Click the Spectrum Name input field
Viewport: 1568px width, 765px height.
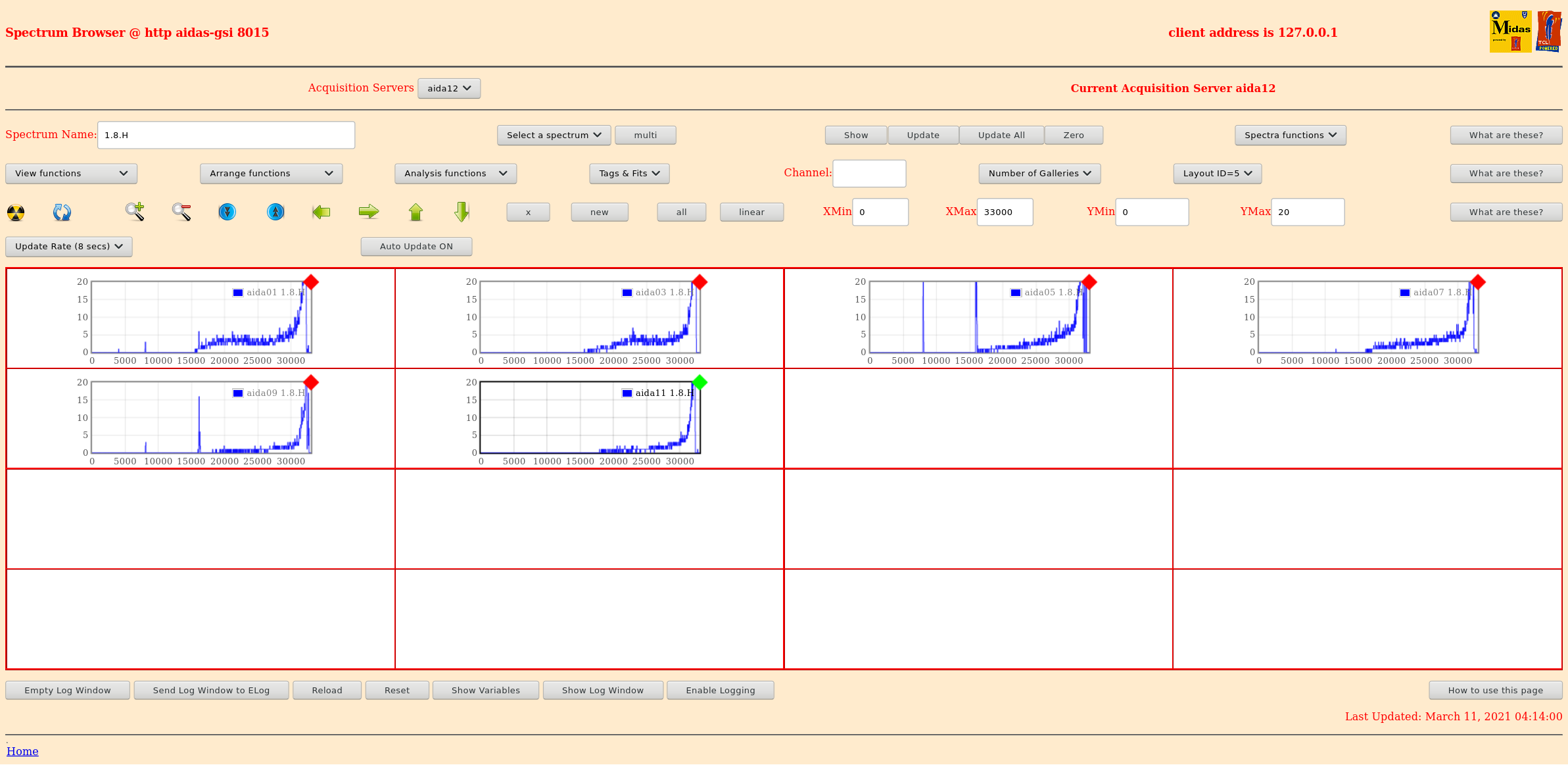tap(226, 136)
